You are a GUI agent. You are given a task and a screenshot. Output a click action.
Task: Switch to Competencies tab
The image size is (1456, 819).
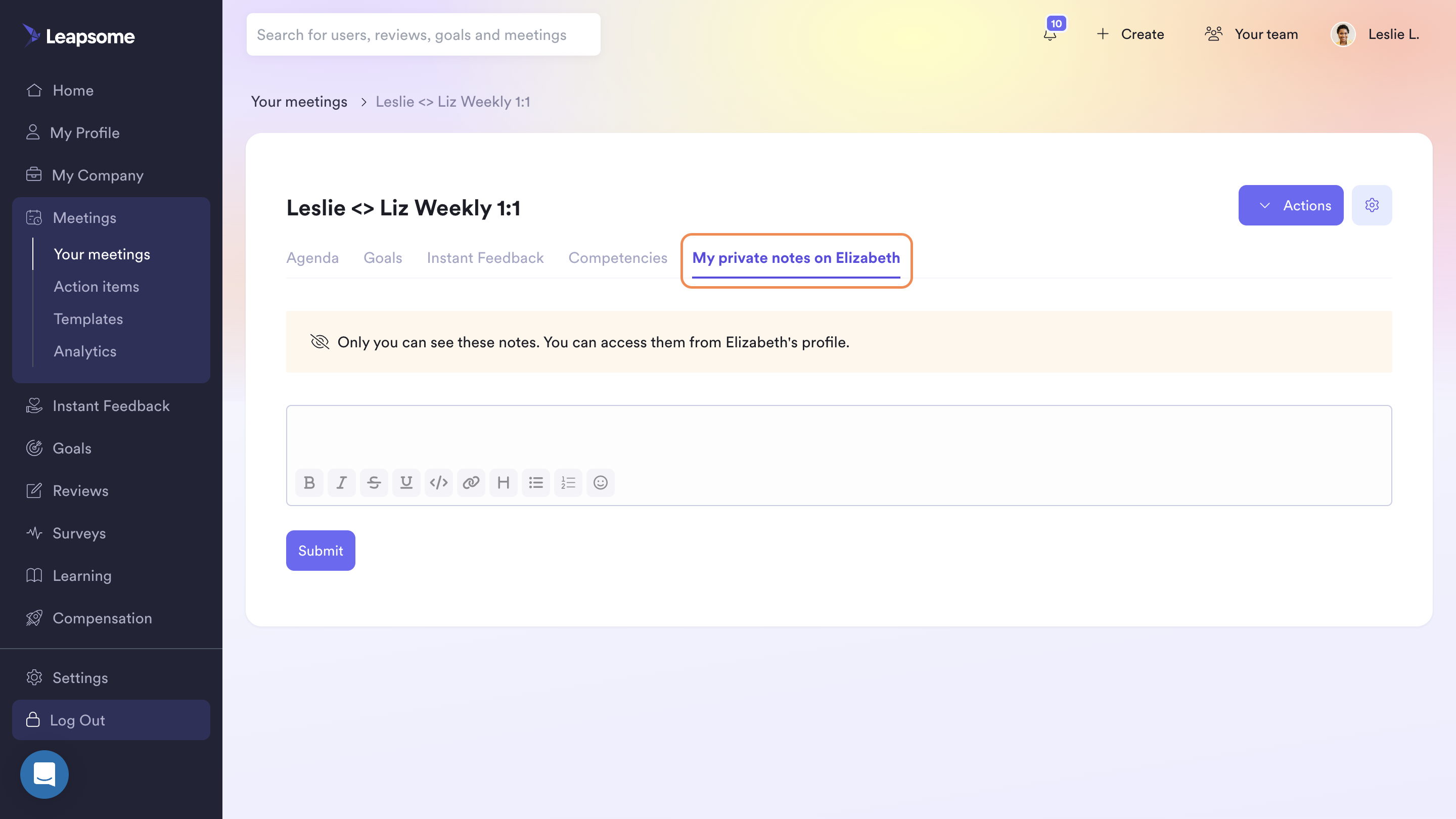tap(618, 258)
